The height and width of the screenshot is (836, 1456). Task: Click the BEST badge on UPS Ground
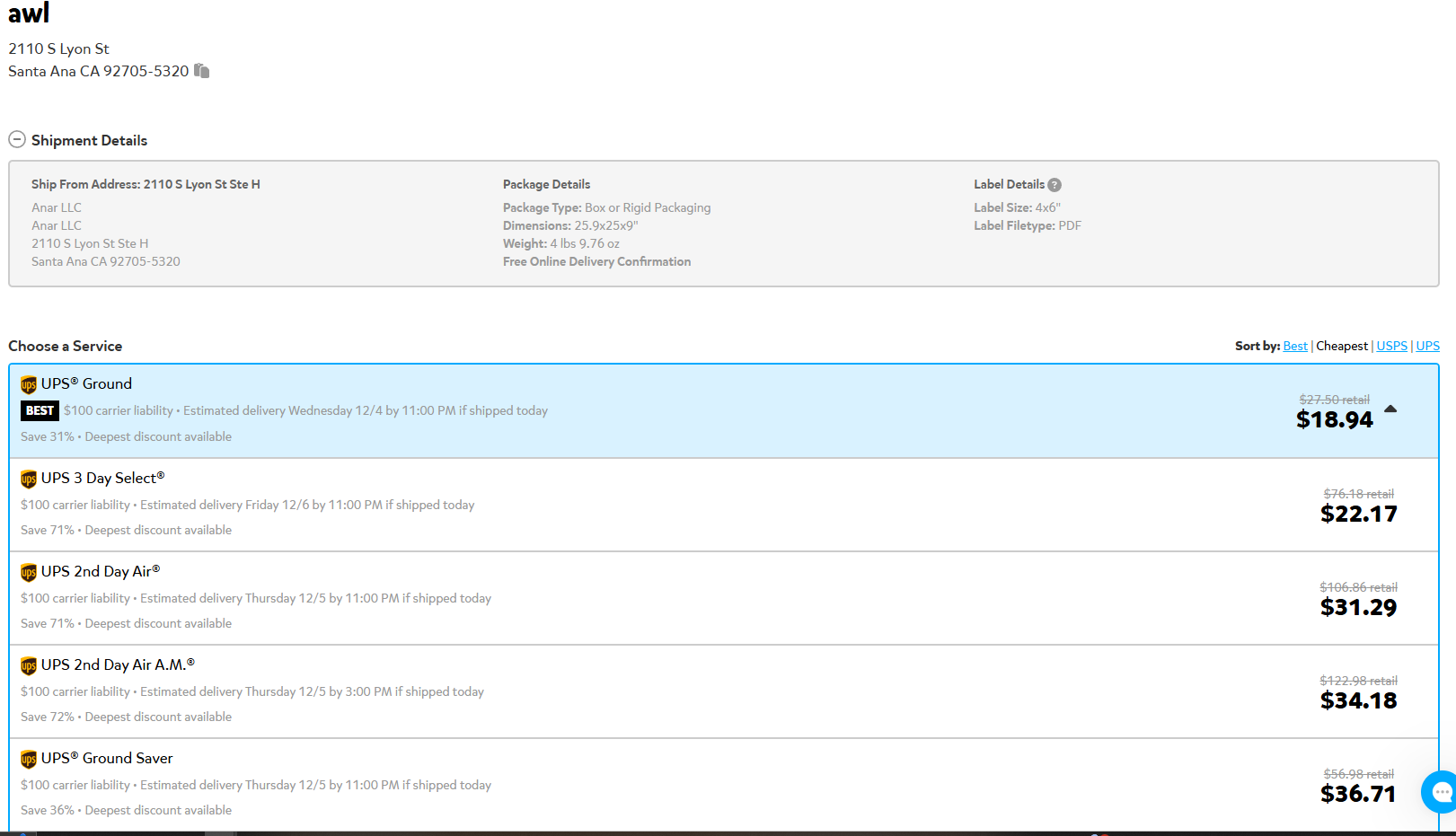(40, 410)
